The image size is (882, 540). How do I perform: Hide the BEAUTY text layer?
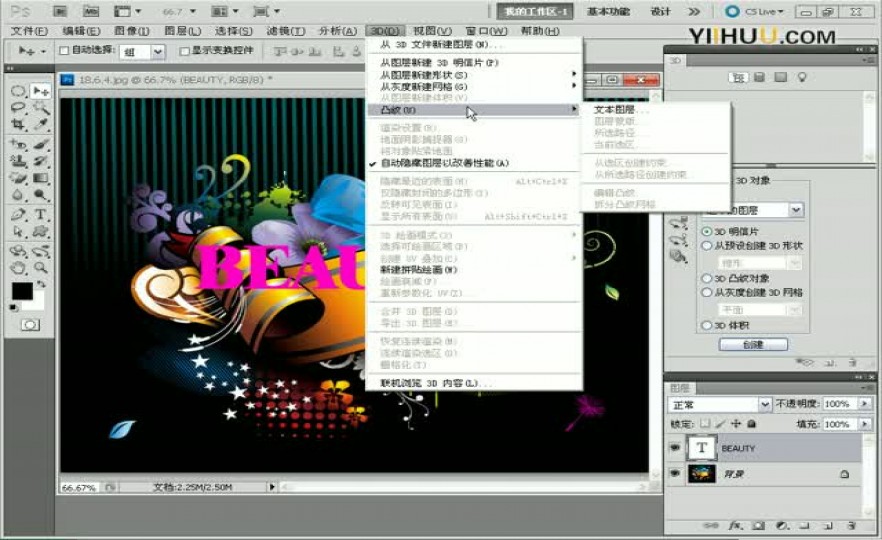(x=674, y=448)
